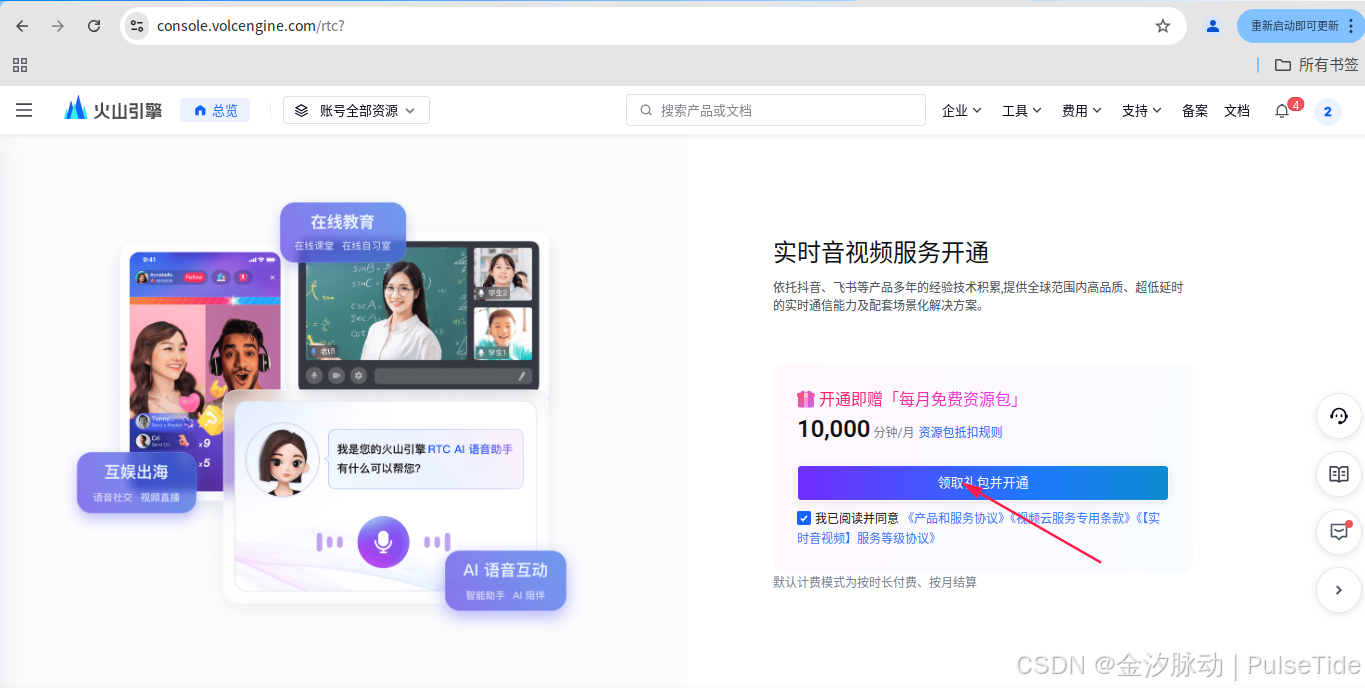Click the 火山引擎 logo
1365x688 pixels.
pos(112,110)
